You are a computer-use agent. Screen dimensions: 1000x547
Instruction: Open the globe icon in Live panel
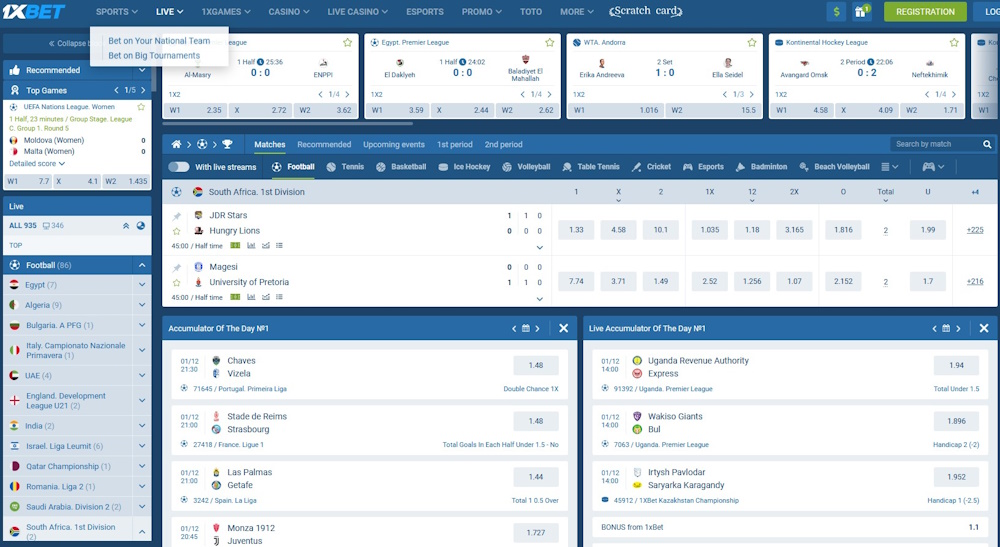pos(141,226)
